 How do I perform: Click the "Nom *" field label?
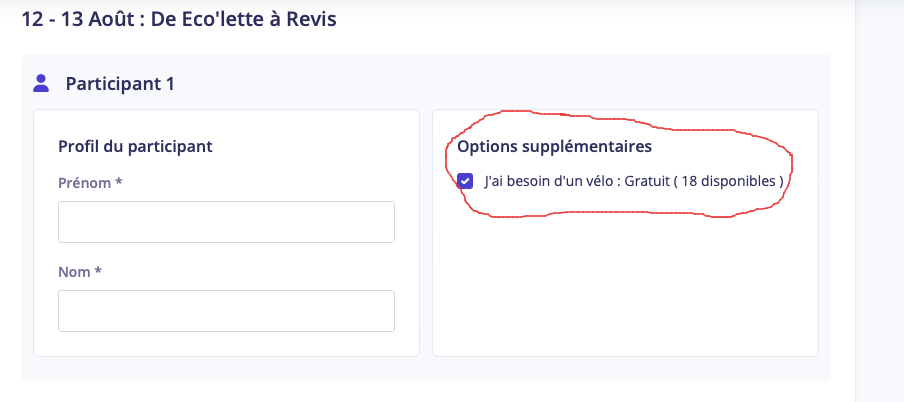[x=80, y=272]
